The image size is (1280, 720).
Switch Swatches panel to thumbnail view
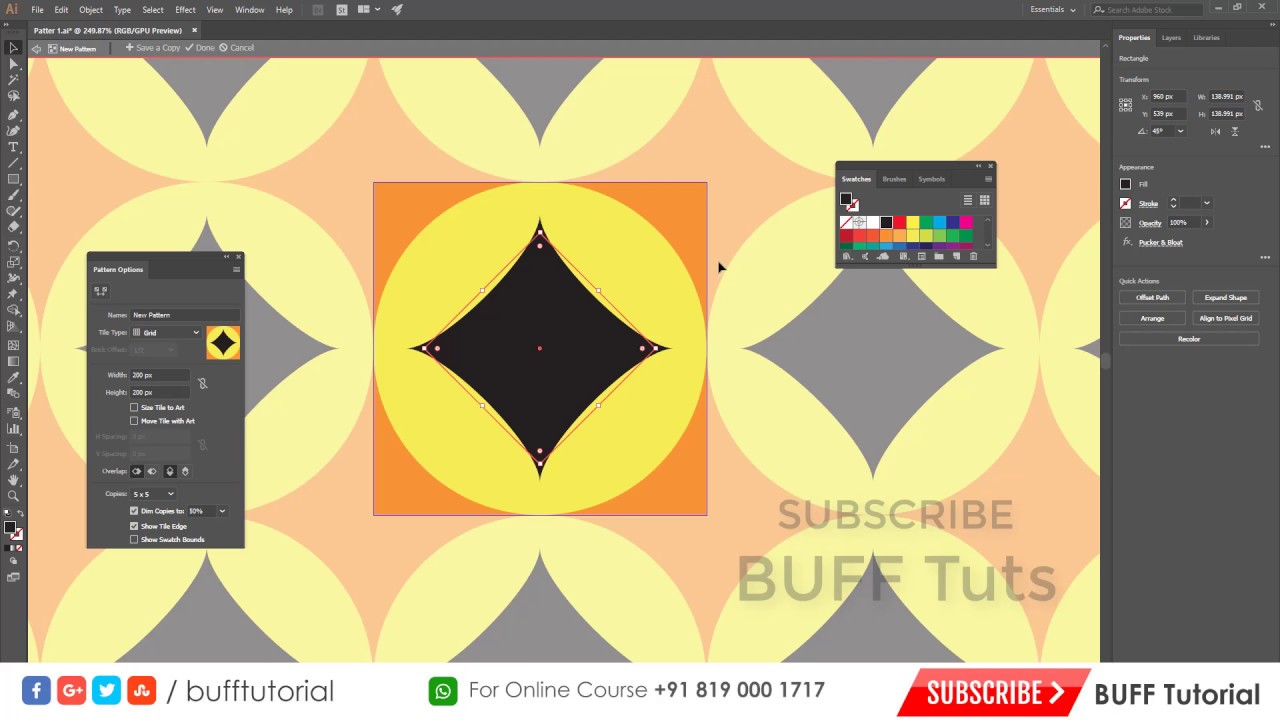point(984,200)
